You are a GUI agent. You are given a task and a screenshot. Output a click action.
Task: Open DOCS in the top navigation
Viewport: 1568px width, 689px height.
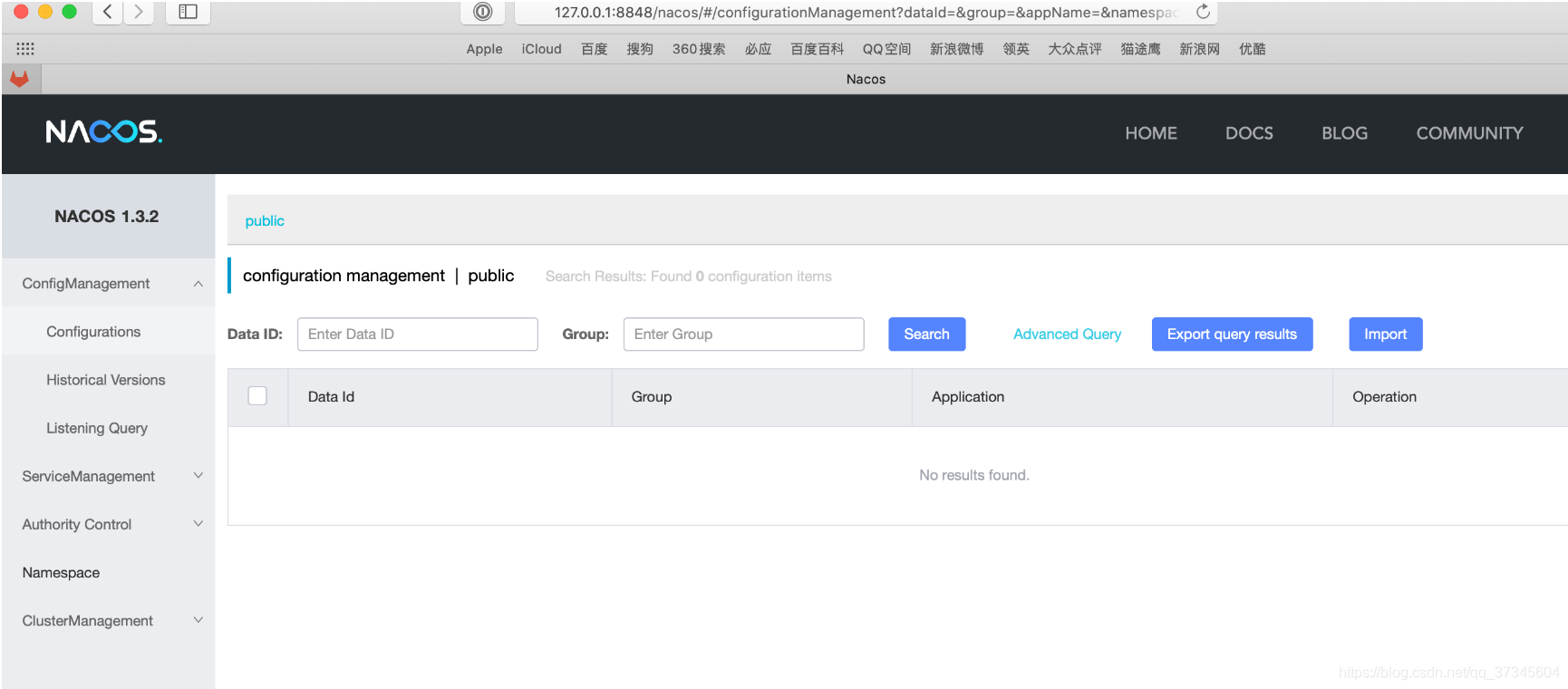pos(1249,133)
